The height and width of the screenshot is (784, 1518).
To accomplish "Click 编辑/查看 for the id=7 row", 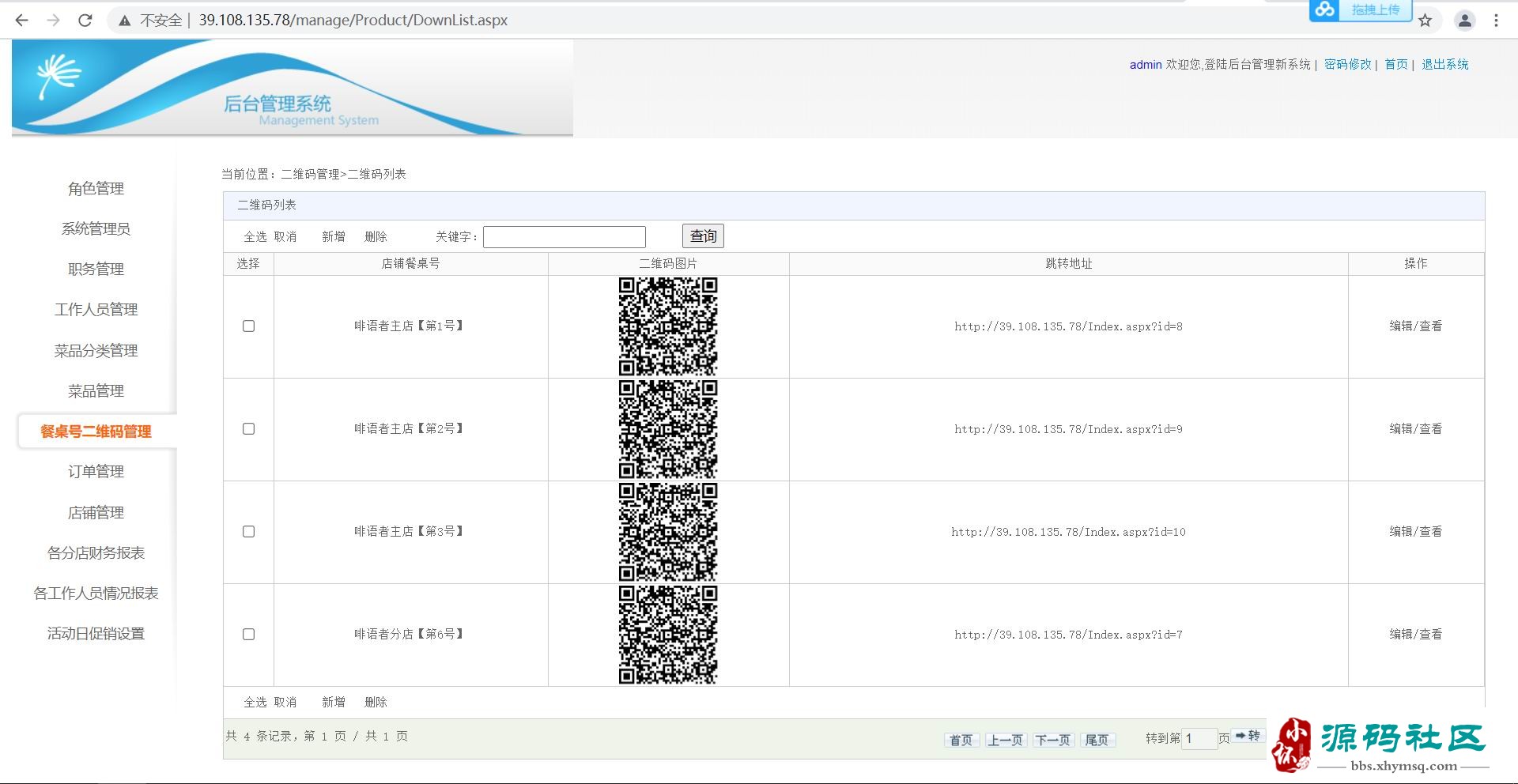I will [x=1416, y=634].
